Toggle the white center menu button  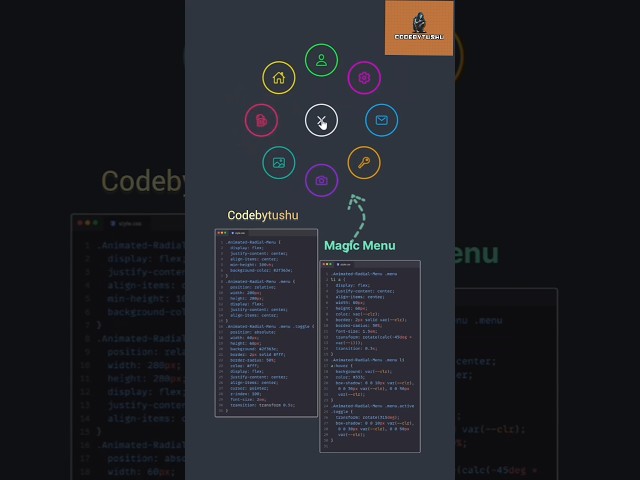tap(321, 120)
